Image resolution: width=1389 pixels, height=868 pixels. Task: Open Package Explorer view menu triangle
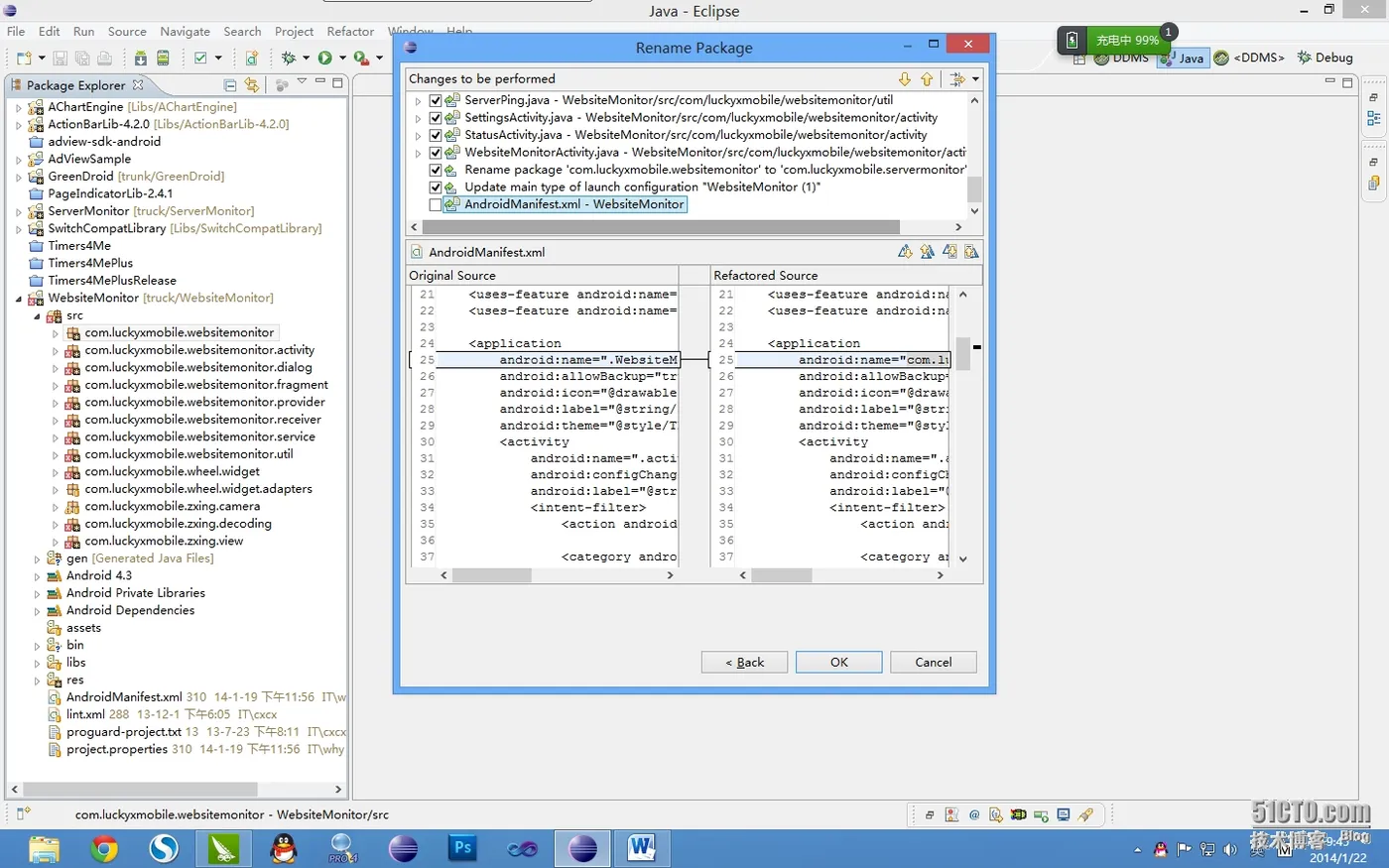click(x=302, y=82)
